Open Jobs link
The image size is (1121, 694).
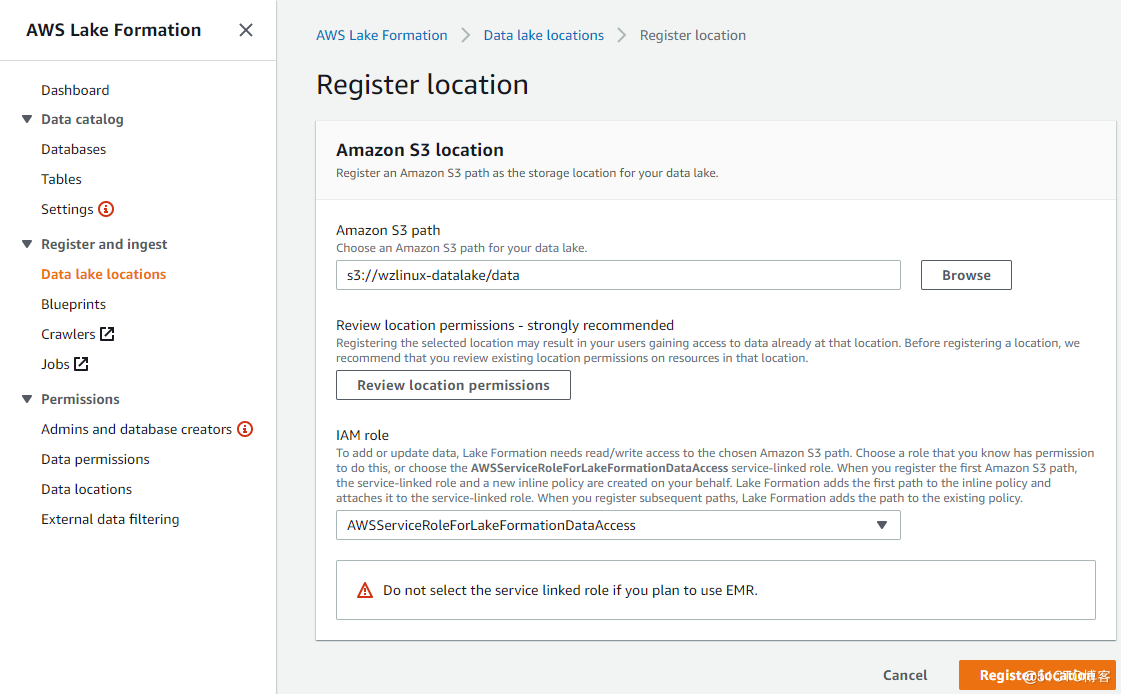(55, 365)
